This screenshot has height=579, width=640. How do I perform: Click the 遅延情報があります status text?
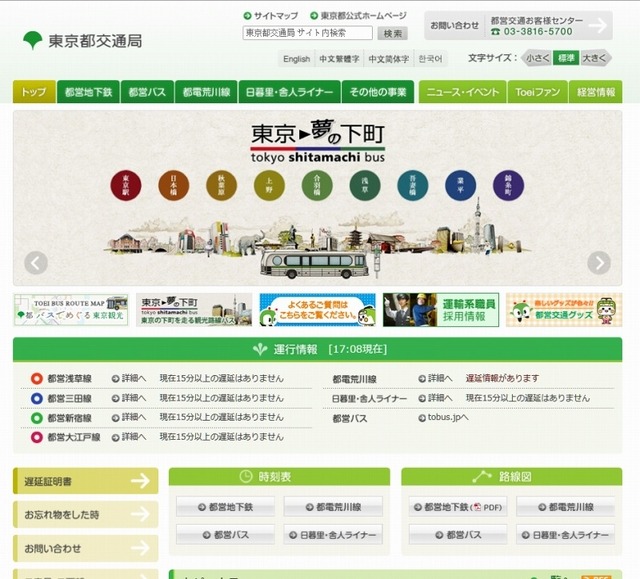tap(502, 378)
